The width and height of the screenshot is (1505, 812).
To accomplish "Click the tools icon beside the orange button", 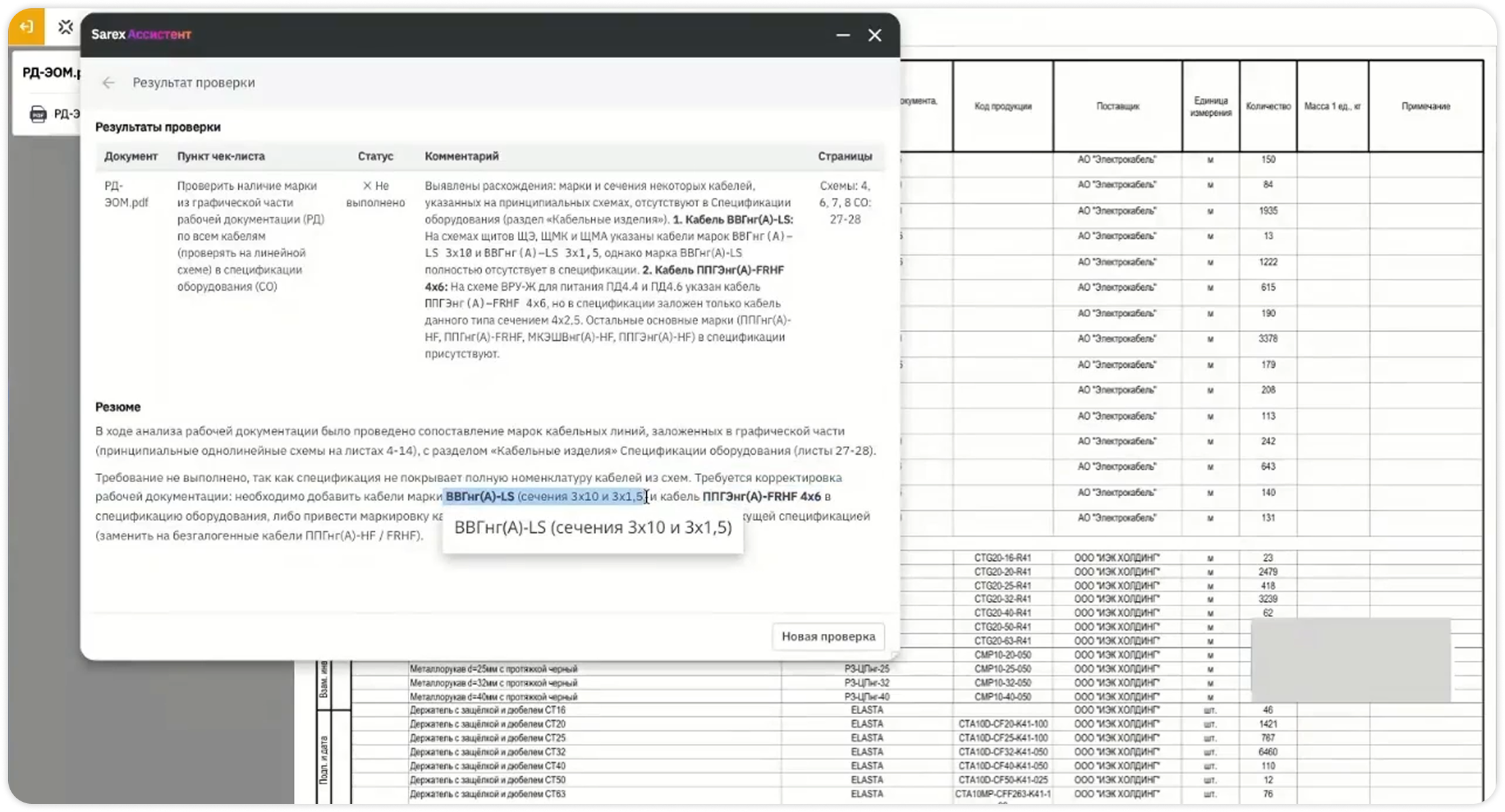I will (x=65, y=27).
